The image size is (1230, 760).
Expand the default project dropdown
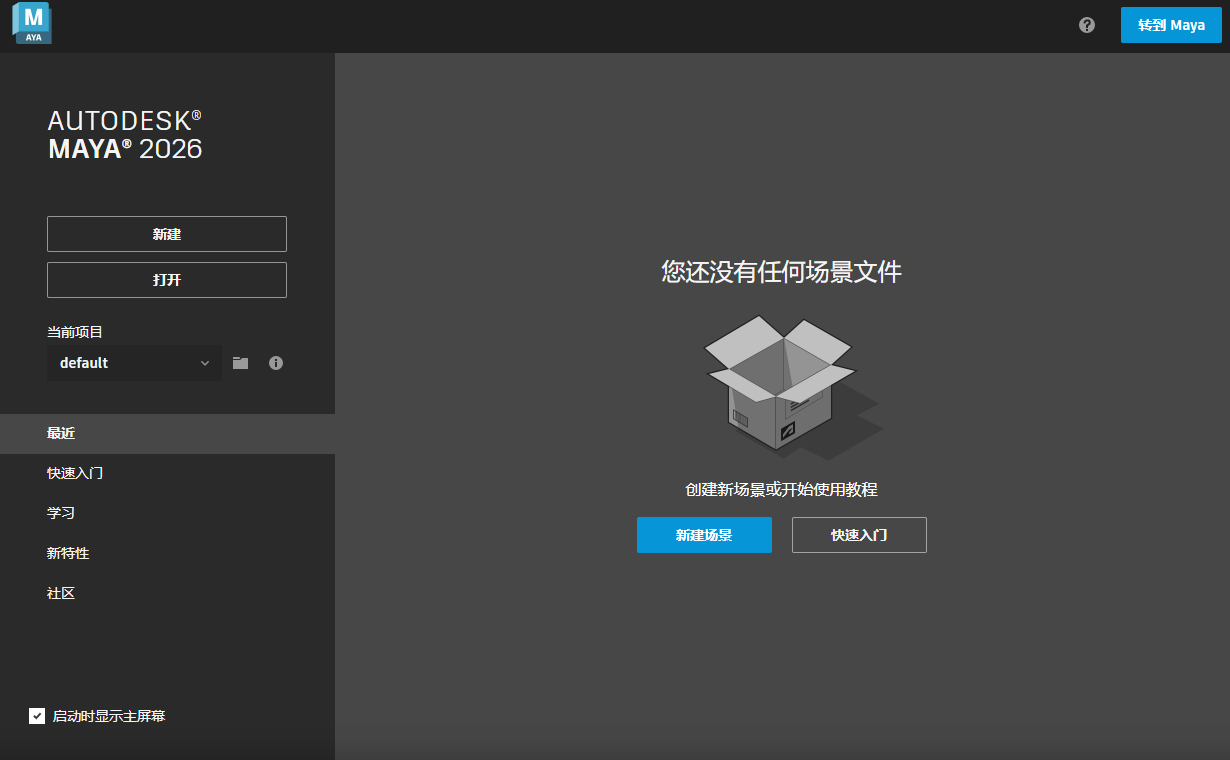134,363
